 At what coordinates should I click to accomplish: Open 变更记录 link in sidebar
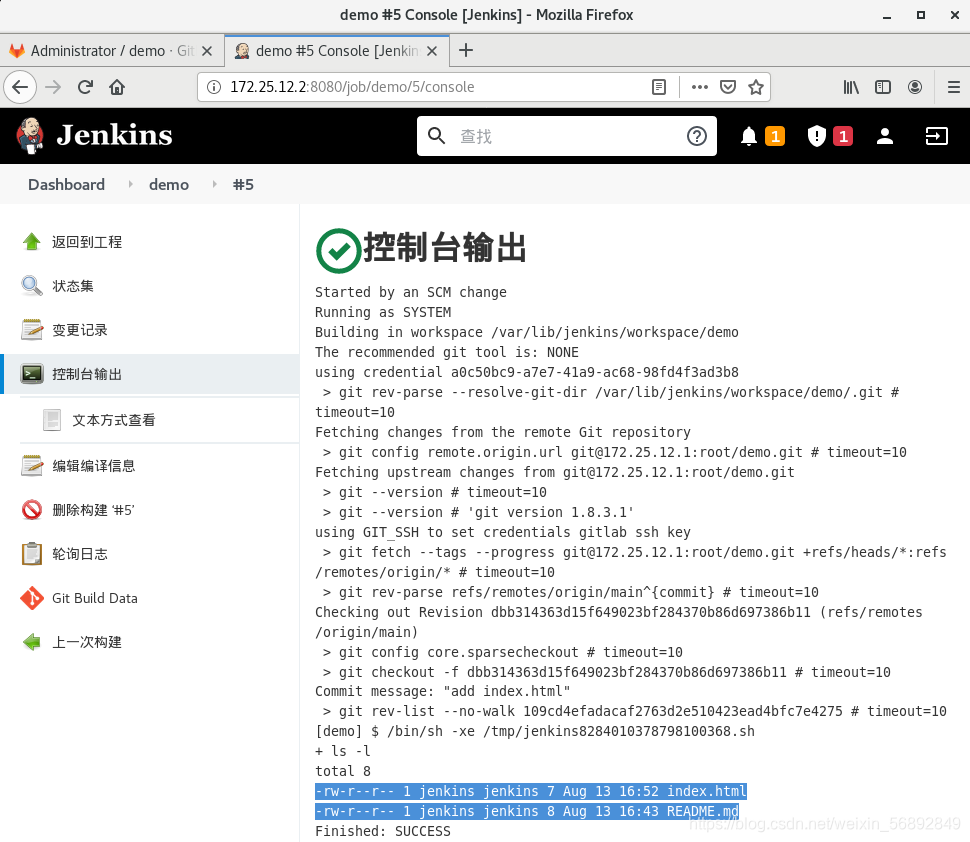click(x=80, y=330)
